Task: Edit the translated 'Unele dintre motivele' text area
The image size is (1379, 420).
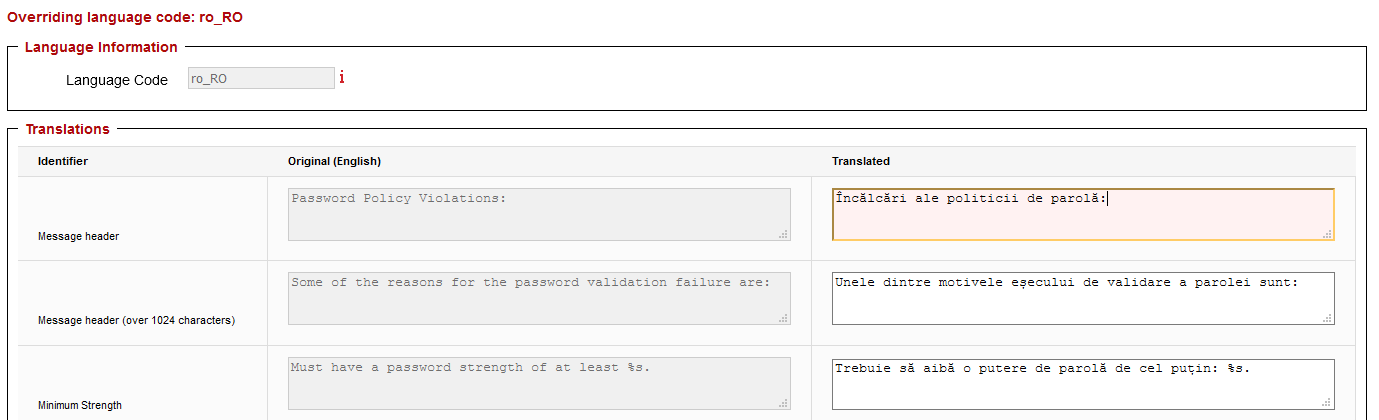Action: pyautogui.click(x=1082, y=298)
